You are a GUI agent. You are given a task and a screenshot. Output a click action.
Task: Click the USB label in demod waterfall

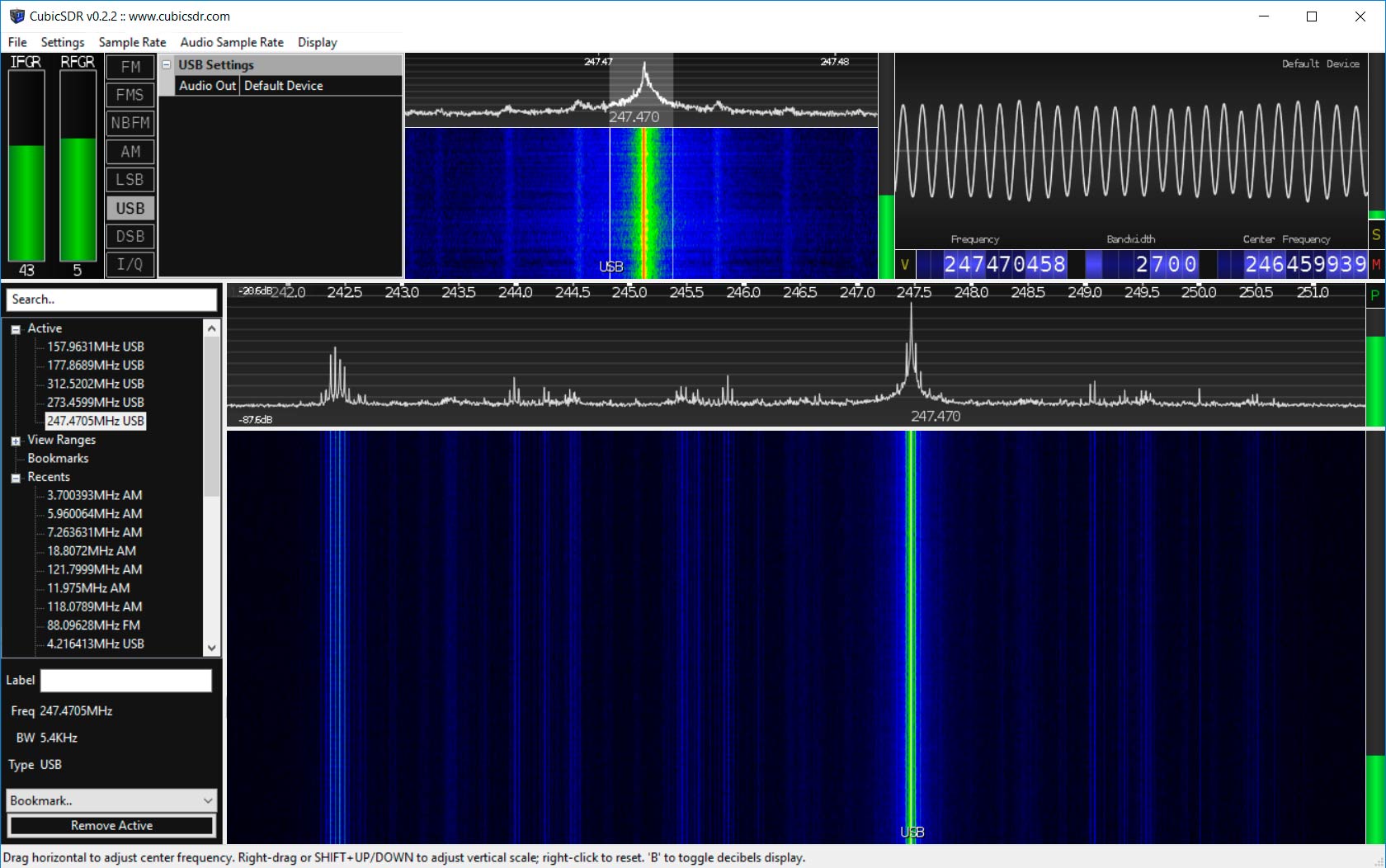[x=610, y=267]
